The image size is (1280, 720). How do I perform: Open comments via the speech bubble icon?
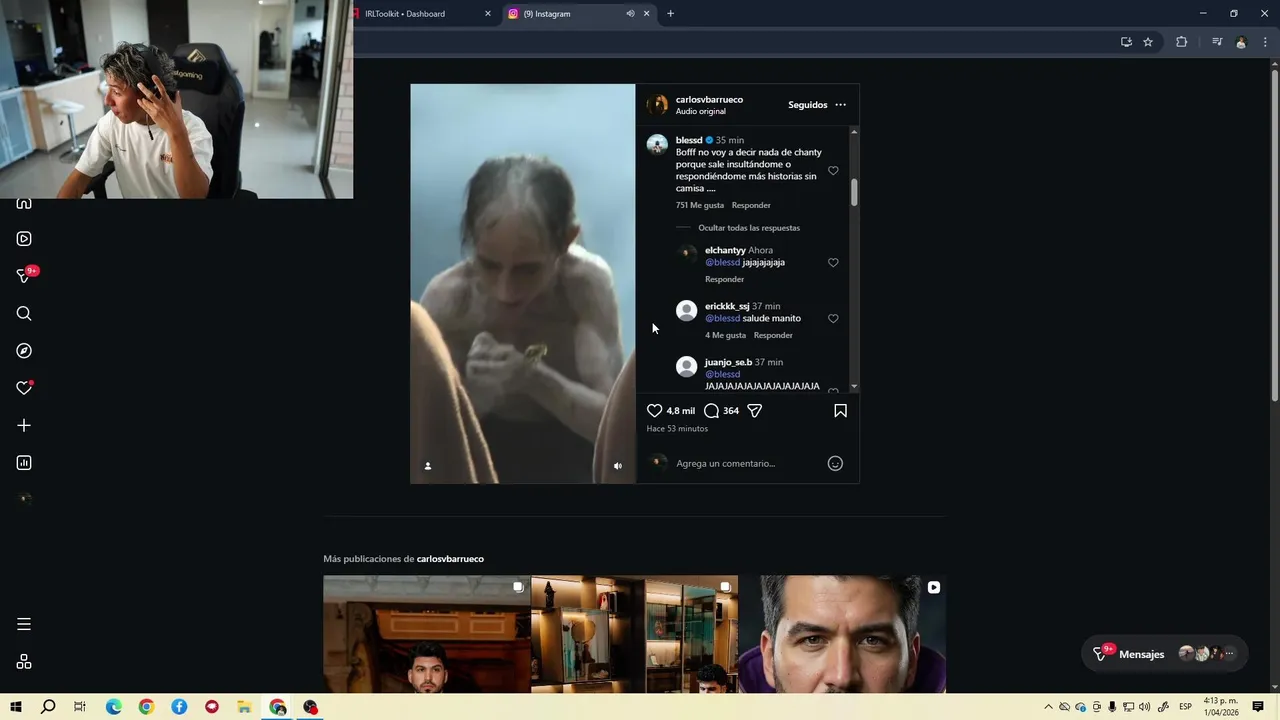[711, 411]
